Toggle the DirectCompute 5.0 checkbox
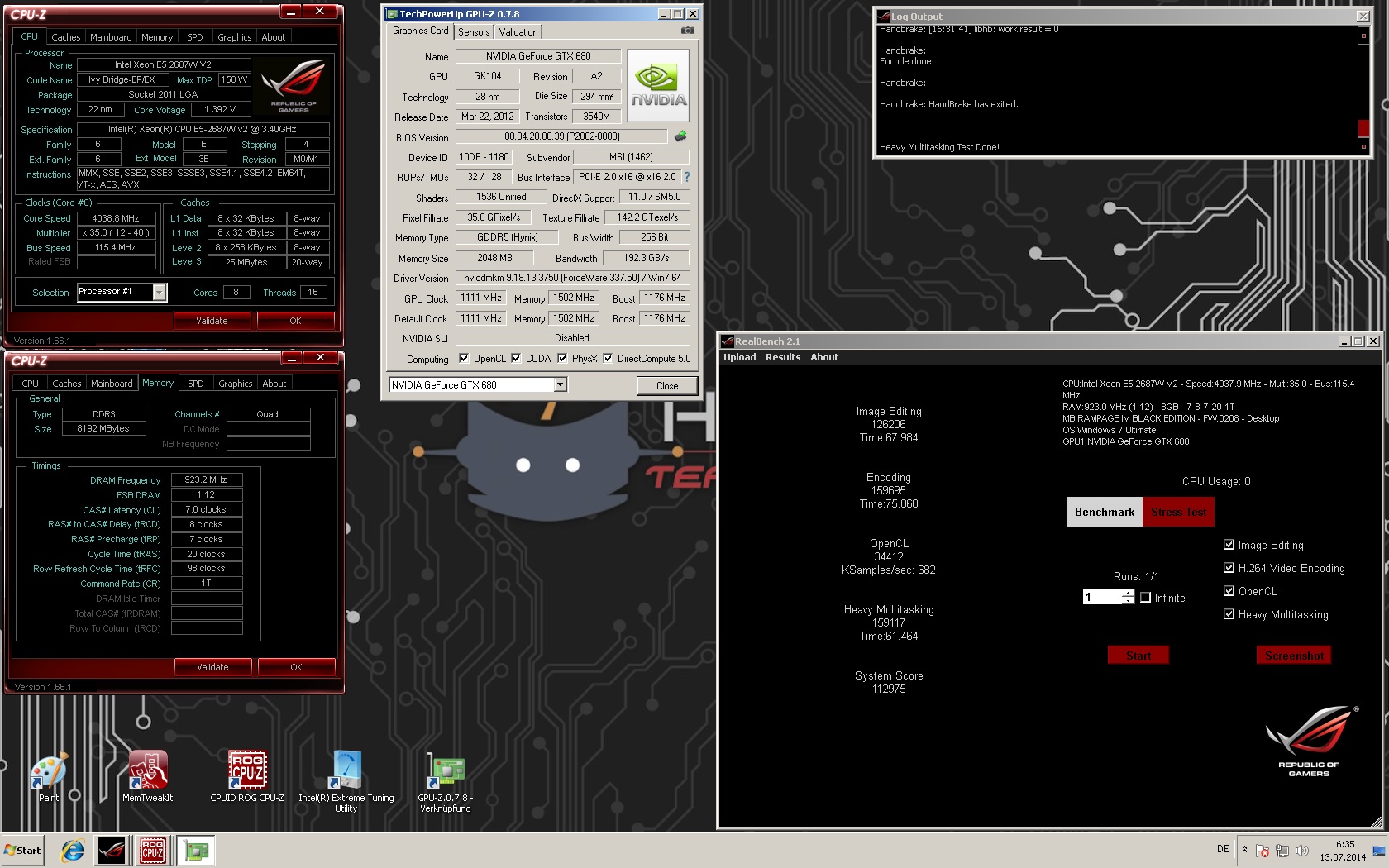 [608, 358]
